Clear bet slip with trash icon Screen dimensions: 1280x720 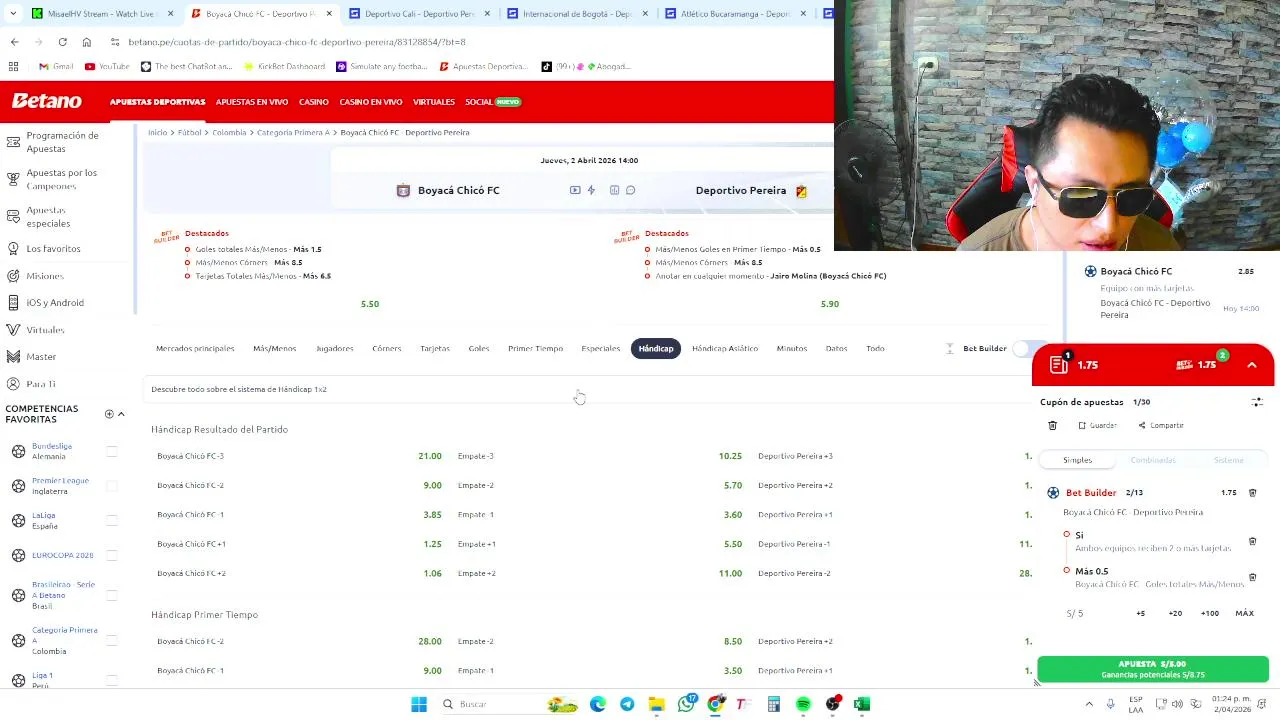(1052, 425)
